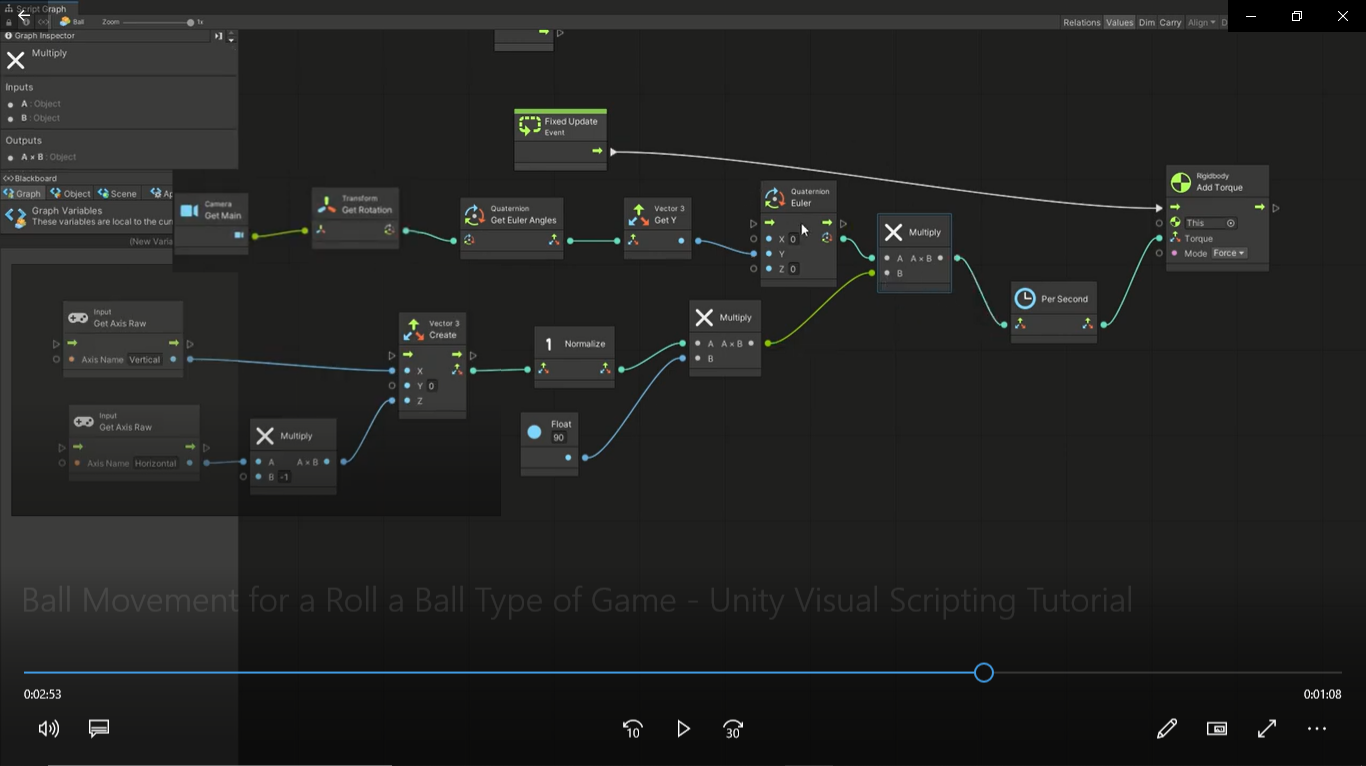The height and width of the screenshot is (766, 1366).
Task: Click the pencil edit icon in player controls
Action: (1167, 729)
